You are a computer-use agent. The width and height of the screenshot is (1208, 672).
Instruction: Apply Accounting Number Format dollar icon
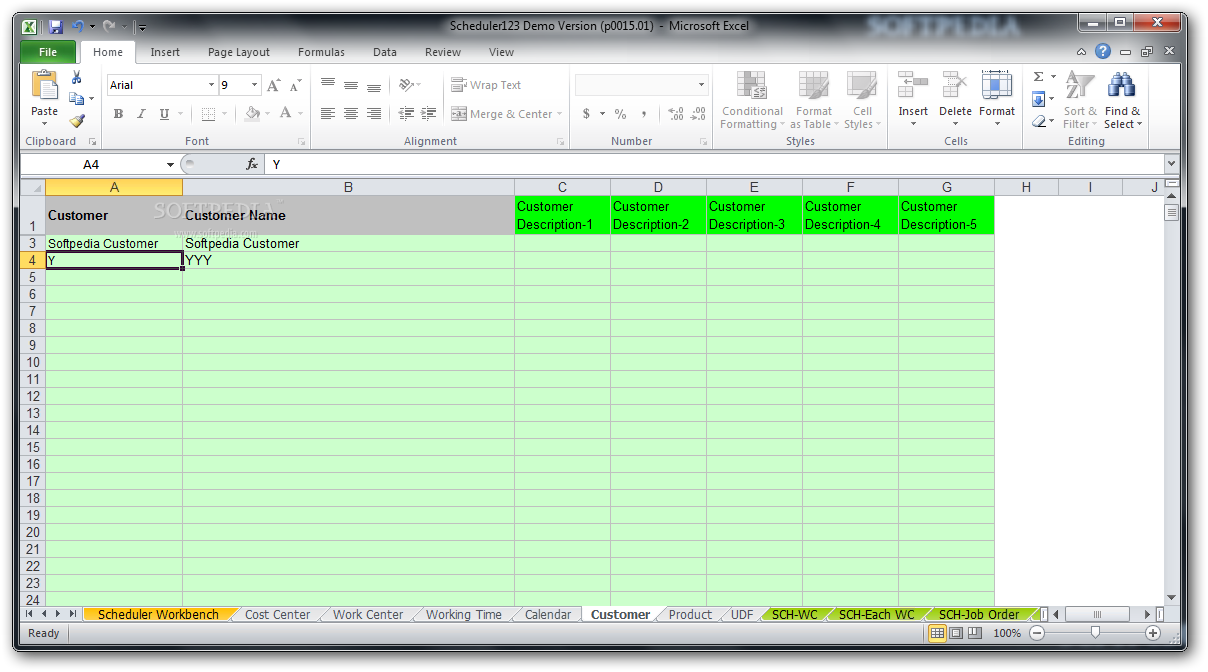(x=586, y=114)
